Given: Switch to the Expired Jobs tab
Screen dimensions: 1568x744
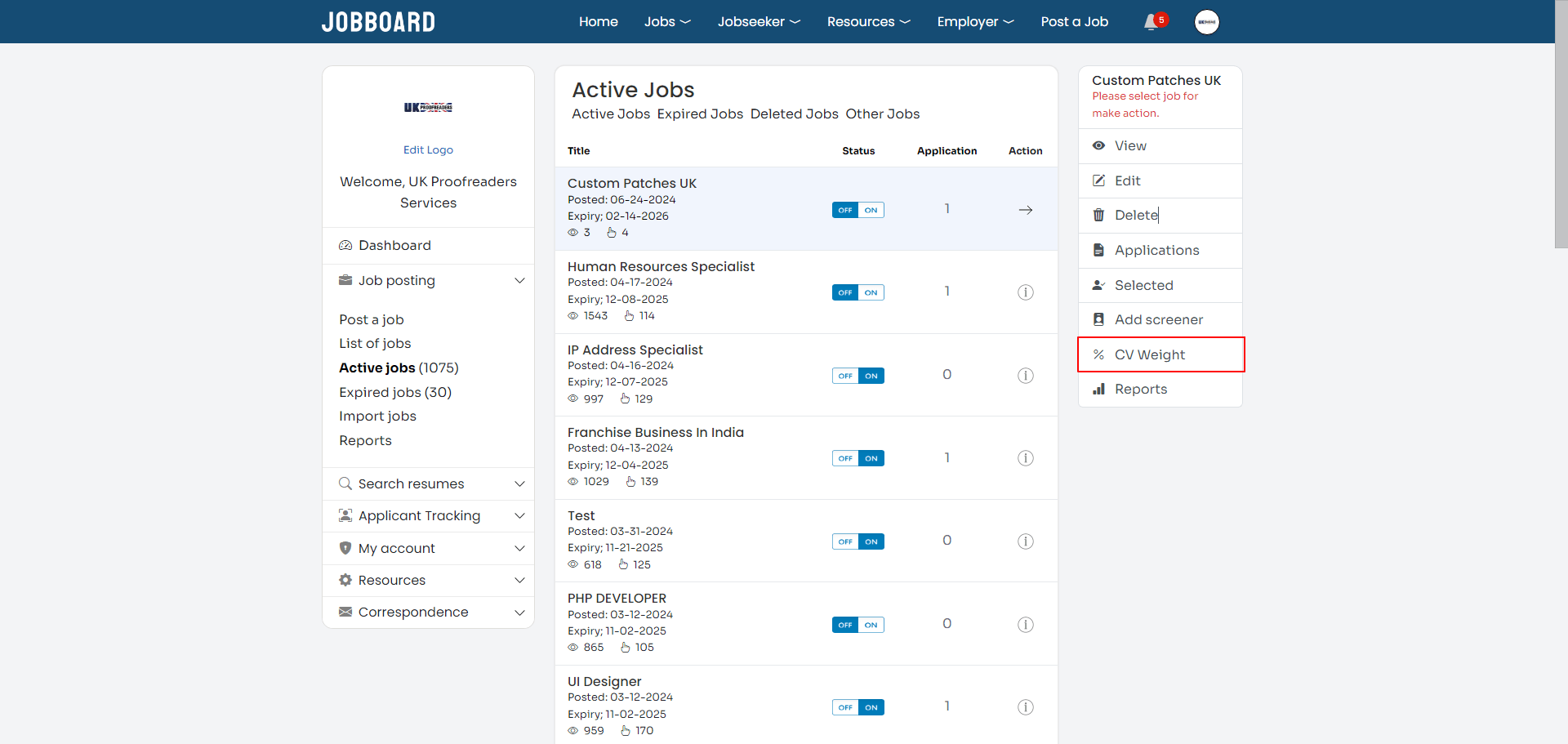Looking at the screenshot, I should (x=700, y=114).
